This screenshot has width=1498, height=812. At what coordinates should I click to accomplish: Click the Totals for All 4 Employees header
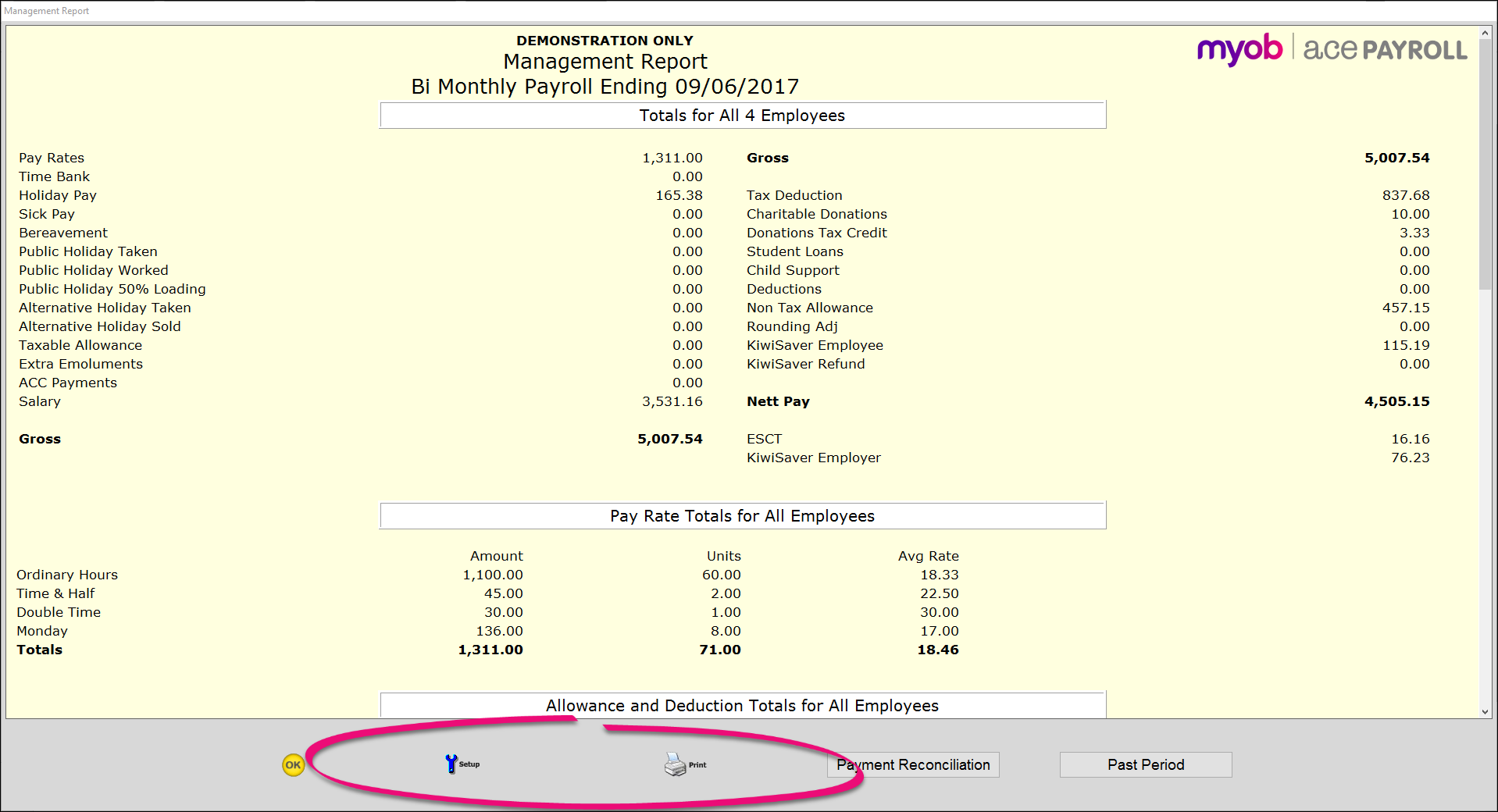coord(743,116)
